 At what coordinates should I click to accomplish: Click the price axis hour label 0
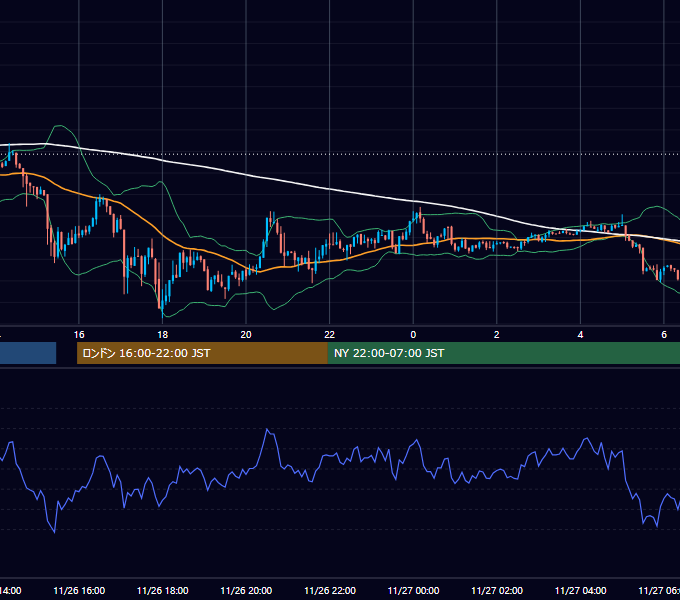coord(413,335)
